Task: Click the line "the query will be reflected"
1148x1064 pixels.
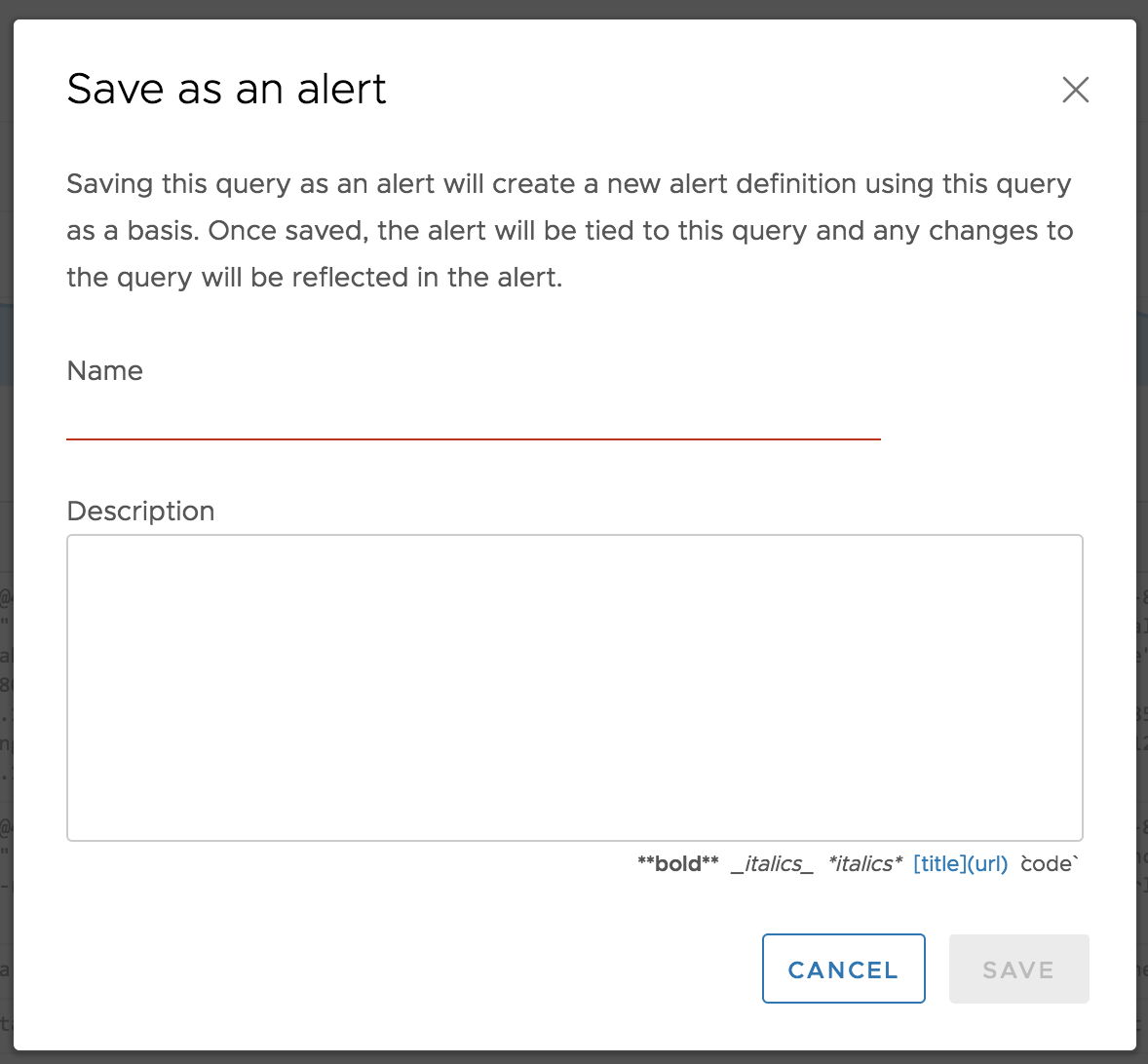Action: pos(314,278)
